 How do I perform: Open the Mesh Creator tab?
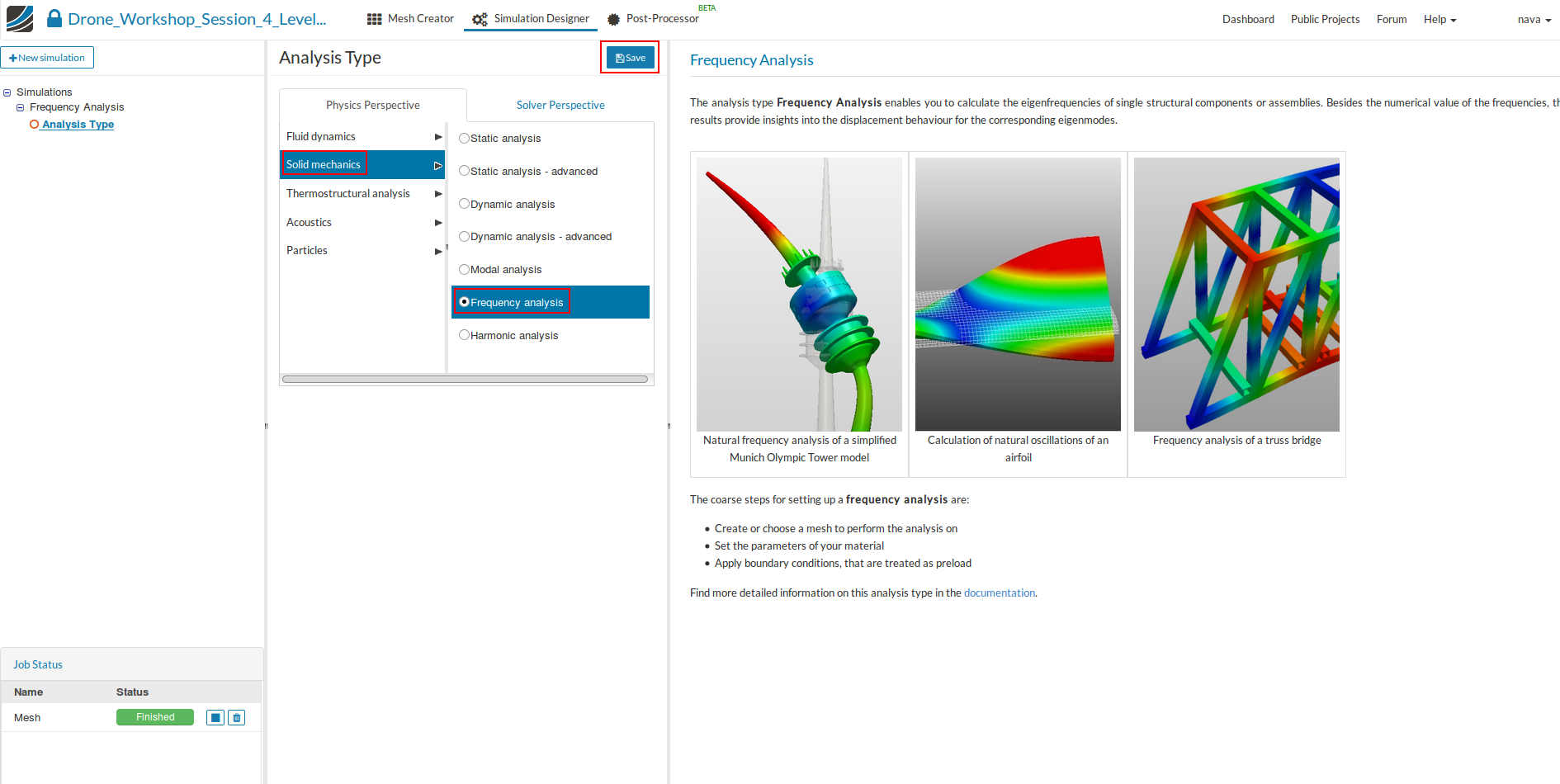tap(410, 18)
